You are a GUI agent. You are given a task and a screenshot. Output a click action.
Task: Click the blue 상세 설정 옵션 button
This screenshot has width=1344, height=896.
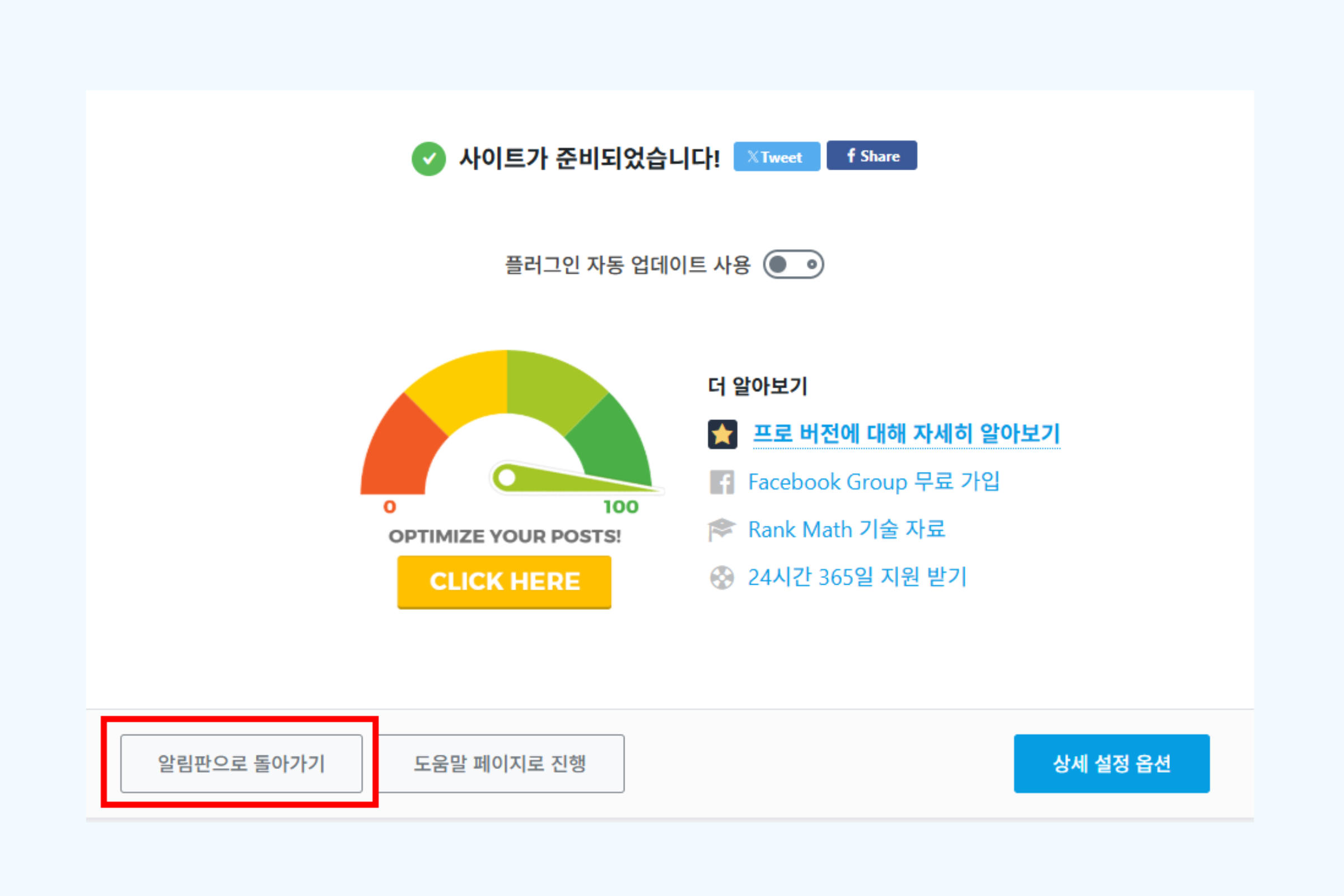pos(1112,763)
